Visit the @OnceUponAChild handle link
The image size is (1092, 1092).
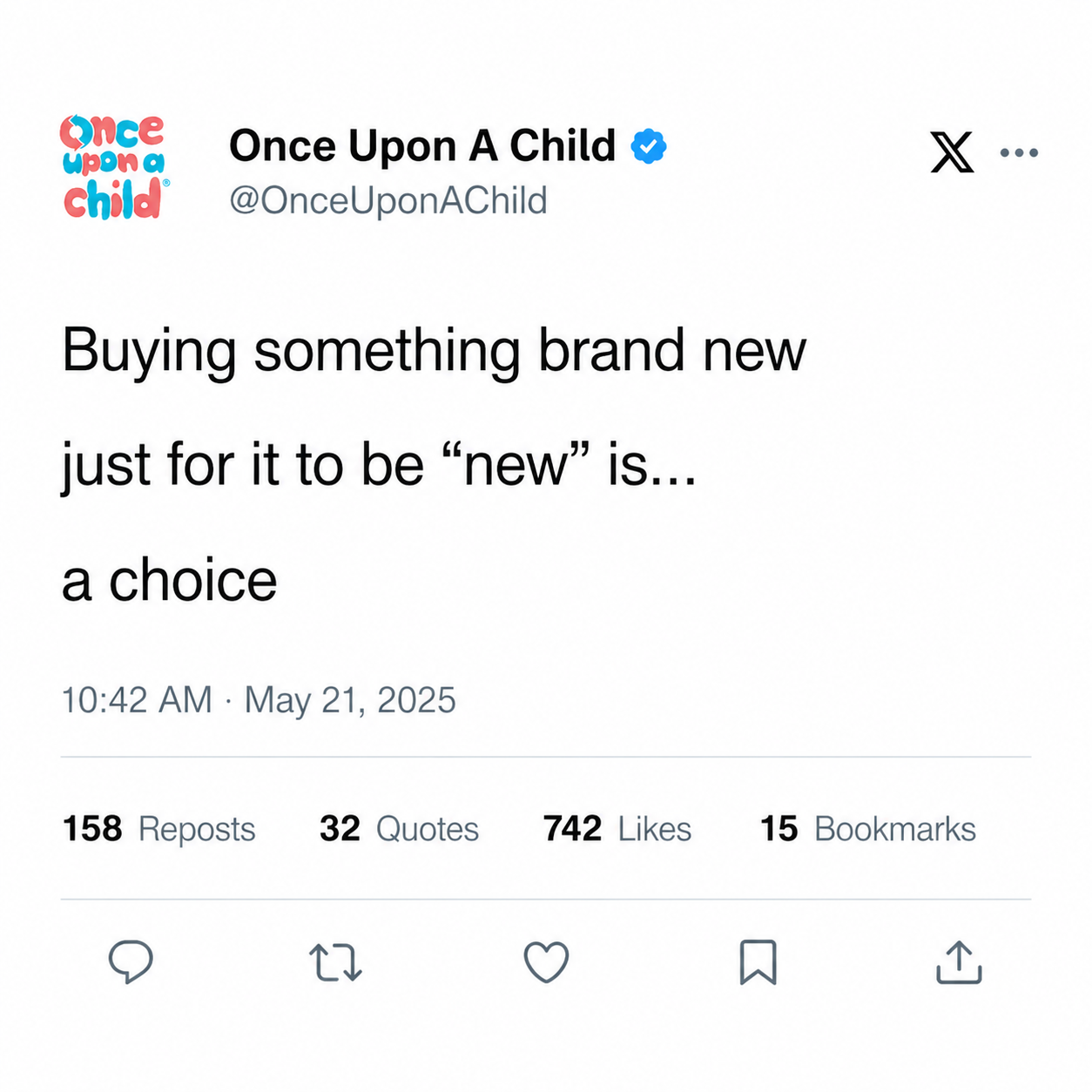(388, 200)
